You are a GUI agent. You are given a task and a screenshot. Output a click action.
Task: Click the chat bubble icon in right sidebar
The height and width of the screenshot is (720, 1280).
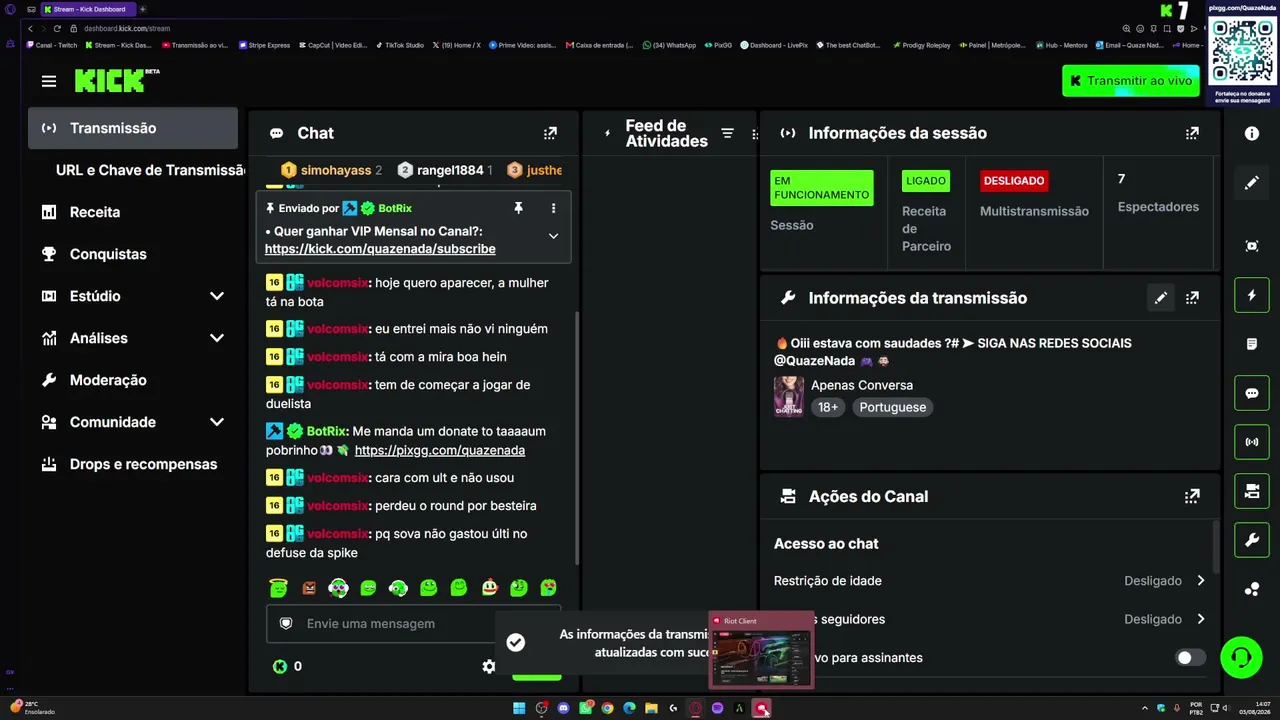coord(1252,393)
